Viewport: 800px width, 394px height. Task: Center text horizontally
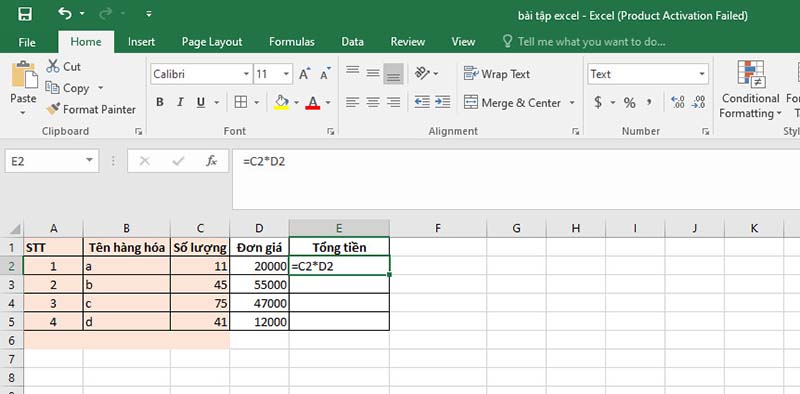[x=373, y=103]
